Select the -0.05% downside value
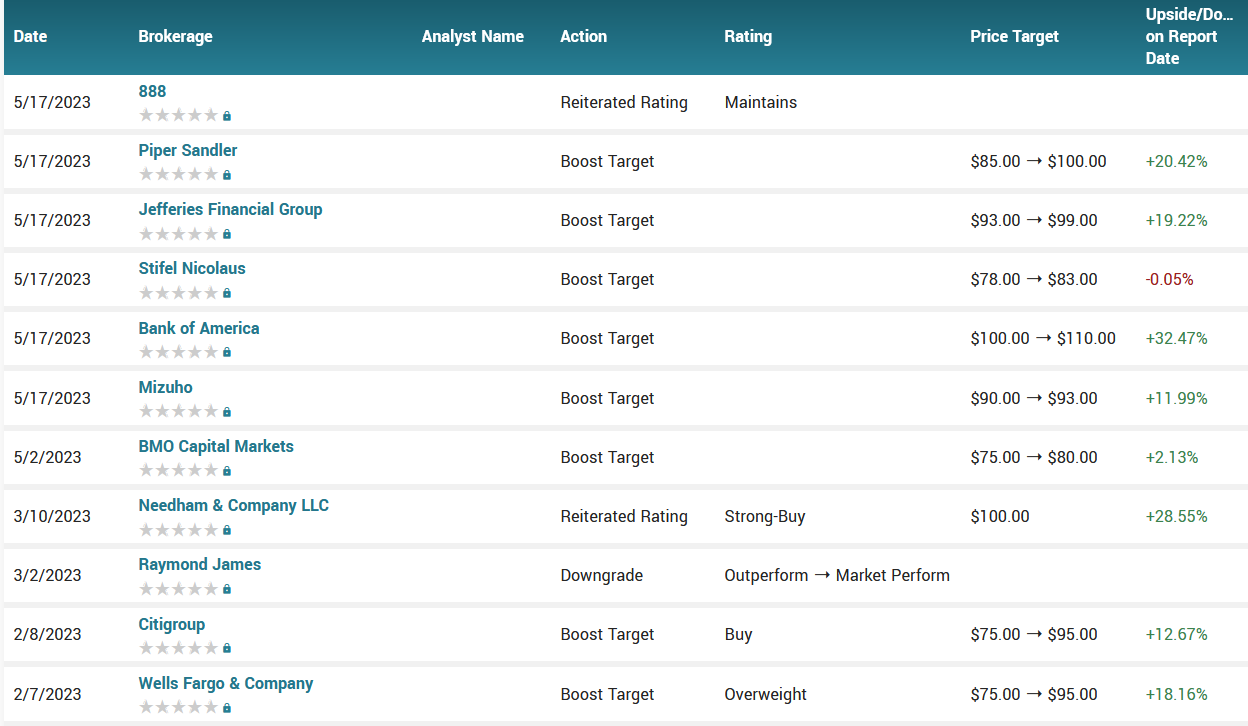The width and height of the screenshot is (1248, 726). pos(1170,279)
